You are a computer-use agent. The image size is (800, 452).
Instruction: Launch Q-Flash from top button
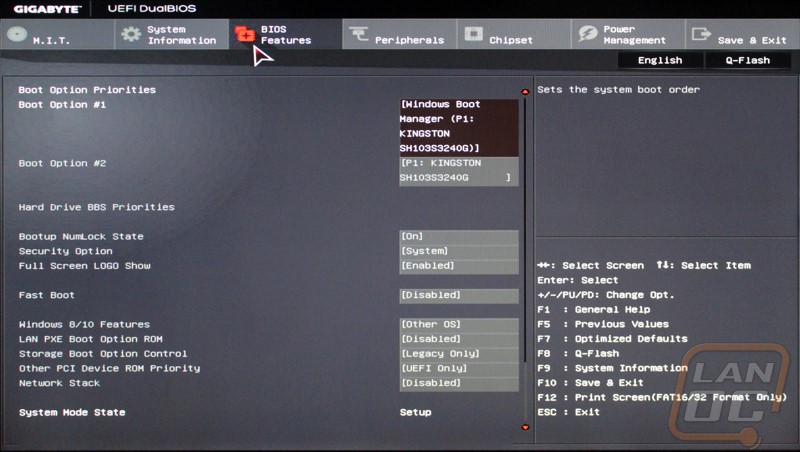pyautogui.click(x=747, y=60)
